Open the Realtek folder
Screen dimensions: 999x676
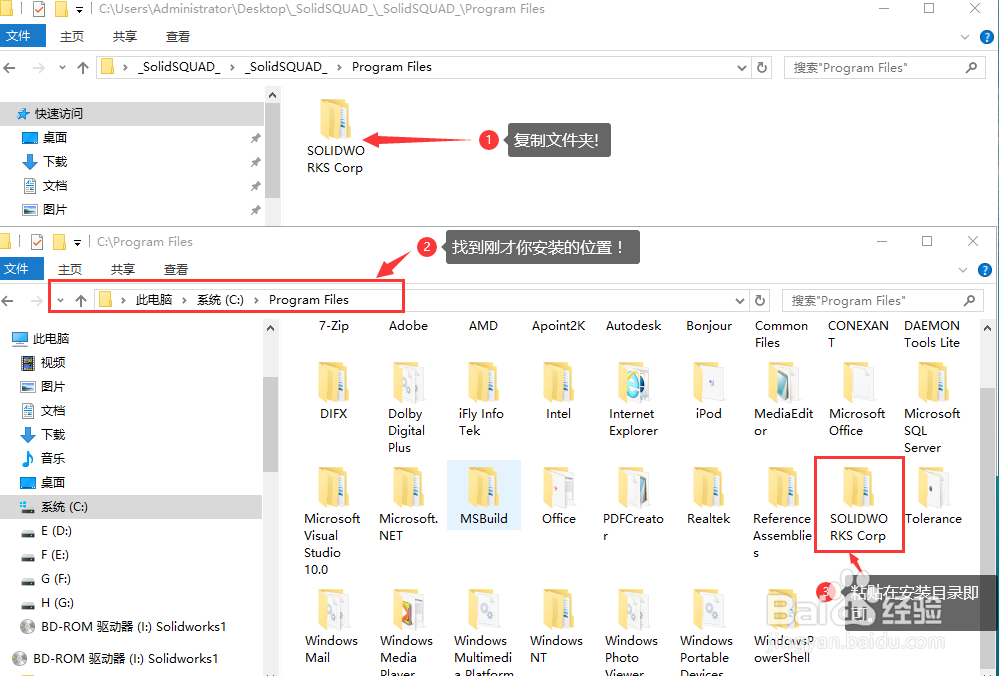(x=708, y=496)
